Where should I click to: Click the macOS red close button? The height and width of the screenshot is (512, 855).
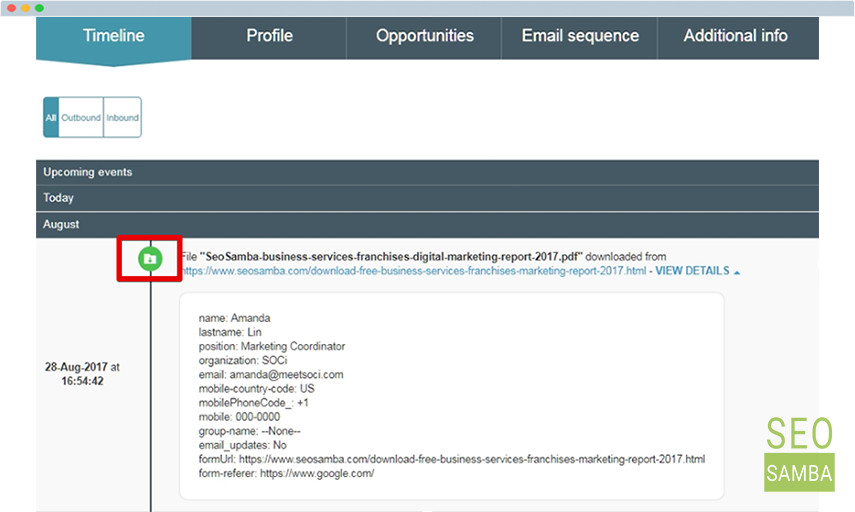[11, 8]
